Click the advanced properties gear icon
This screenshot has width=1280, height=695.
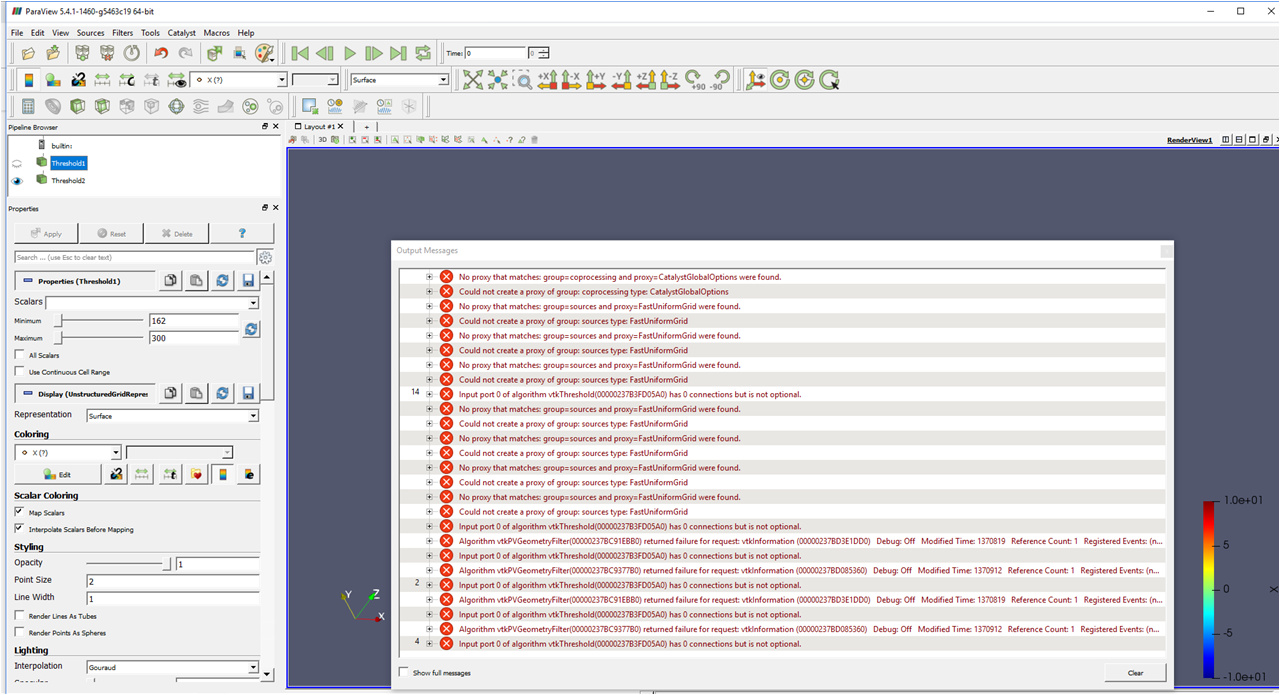[265, 258]
